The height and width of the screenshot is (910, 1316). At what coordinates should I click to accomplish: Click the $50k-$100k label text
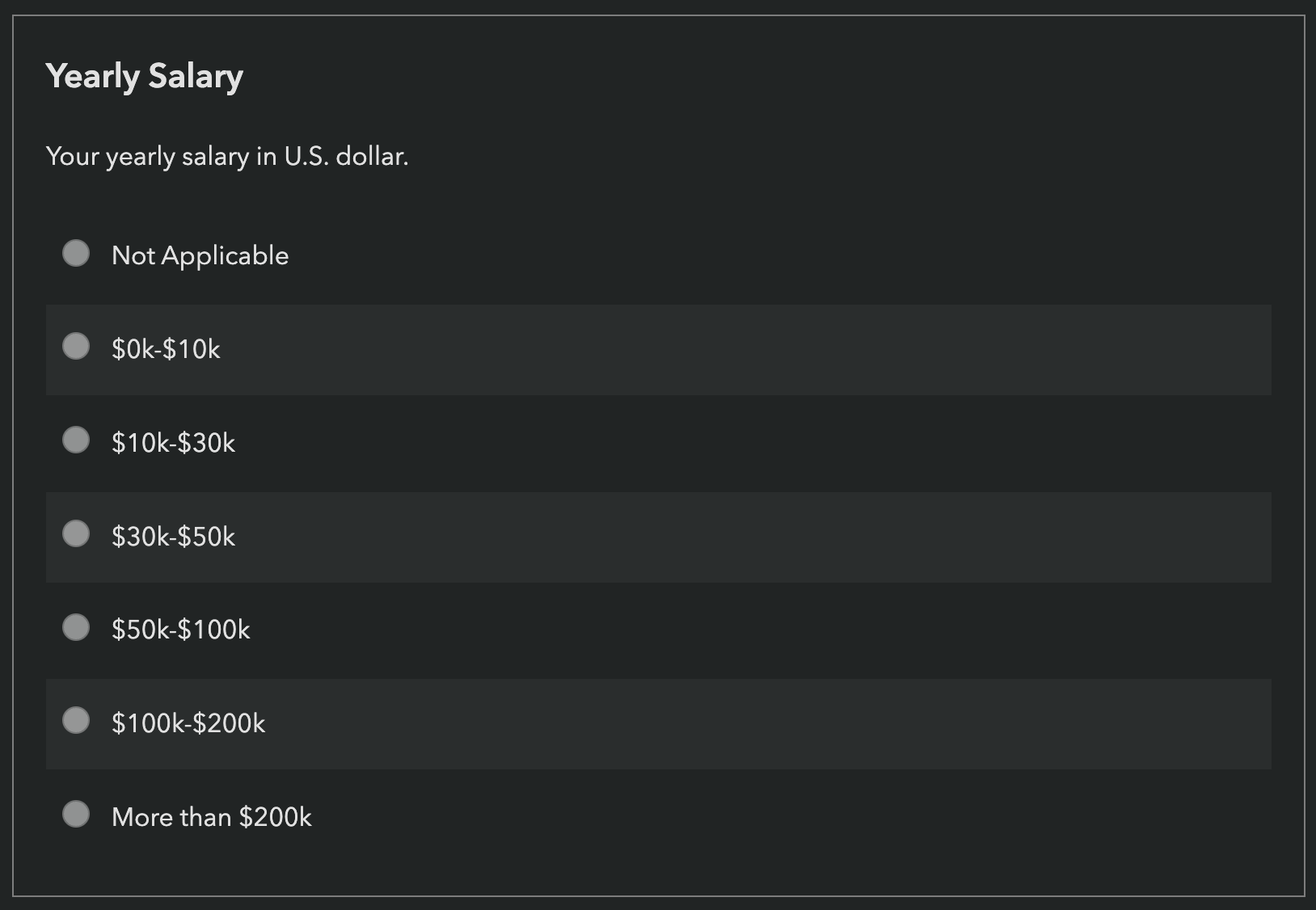coord(181,630)
